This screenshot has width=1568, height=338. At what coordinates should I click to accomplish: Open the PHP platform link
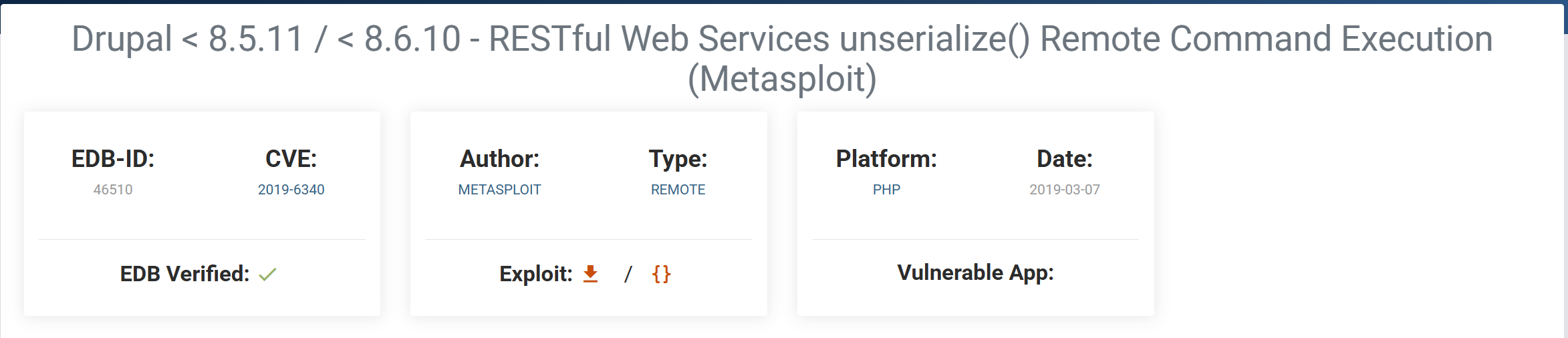click(x=886, y=190)
